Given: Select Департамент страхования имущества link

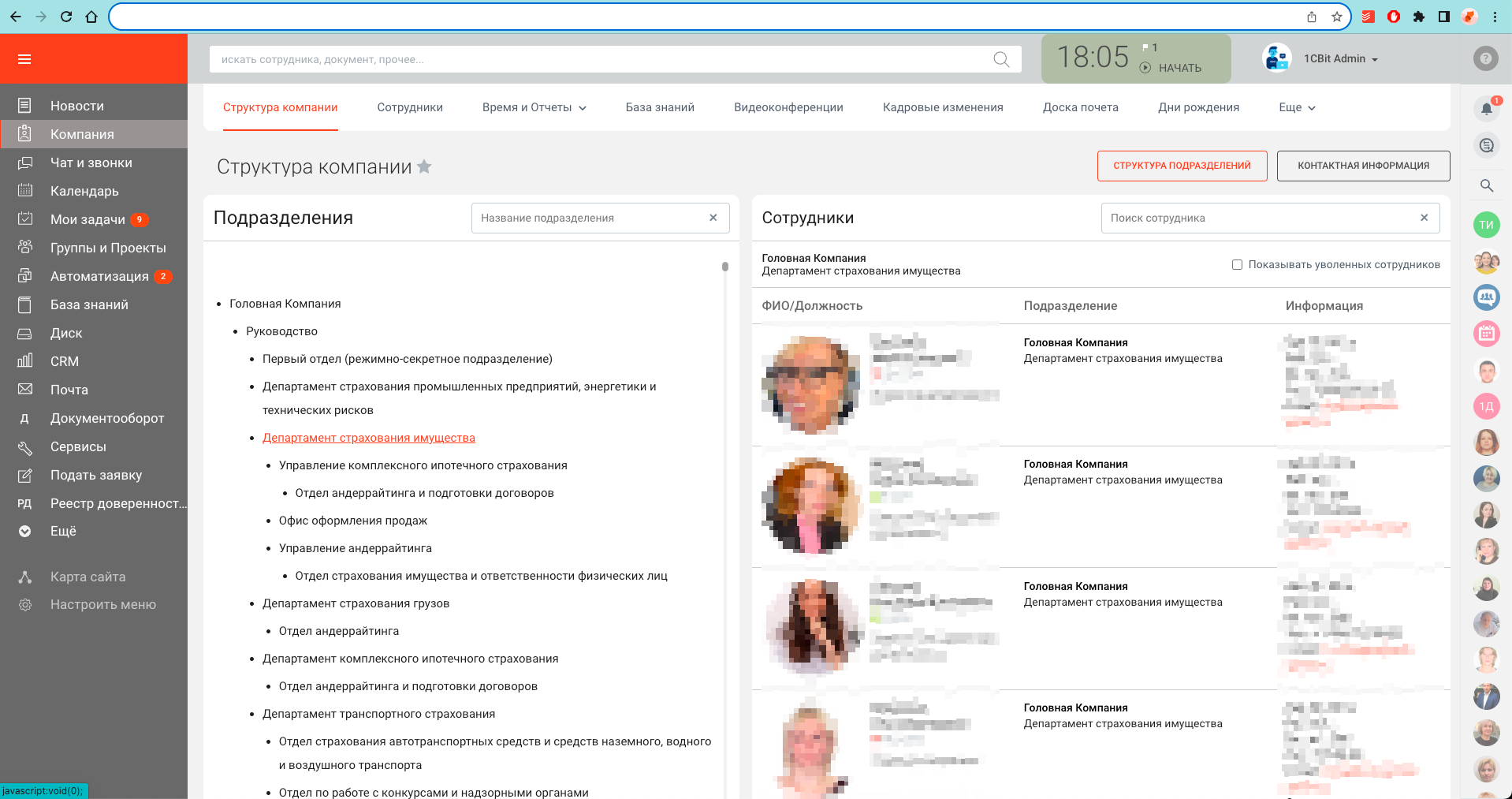Looking at the screenshot, I should (x=369, y=438).
